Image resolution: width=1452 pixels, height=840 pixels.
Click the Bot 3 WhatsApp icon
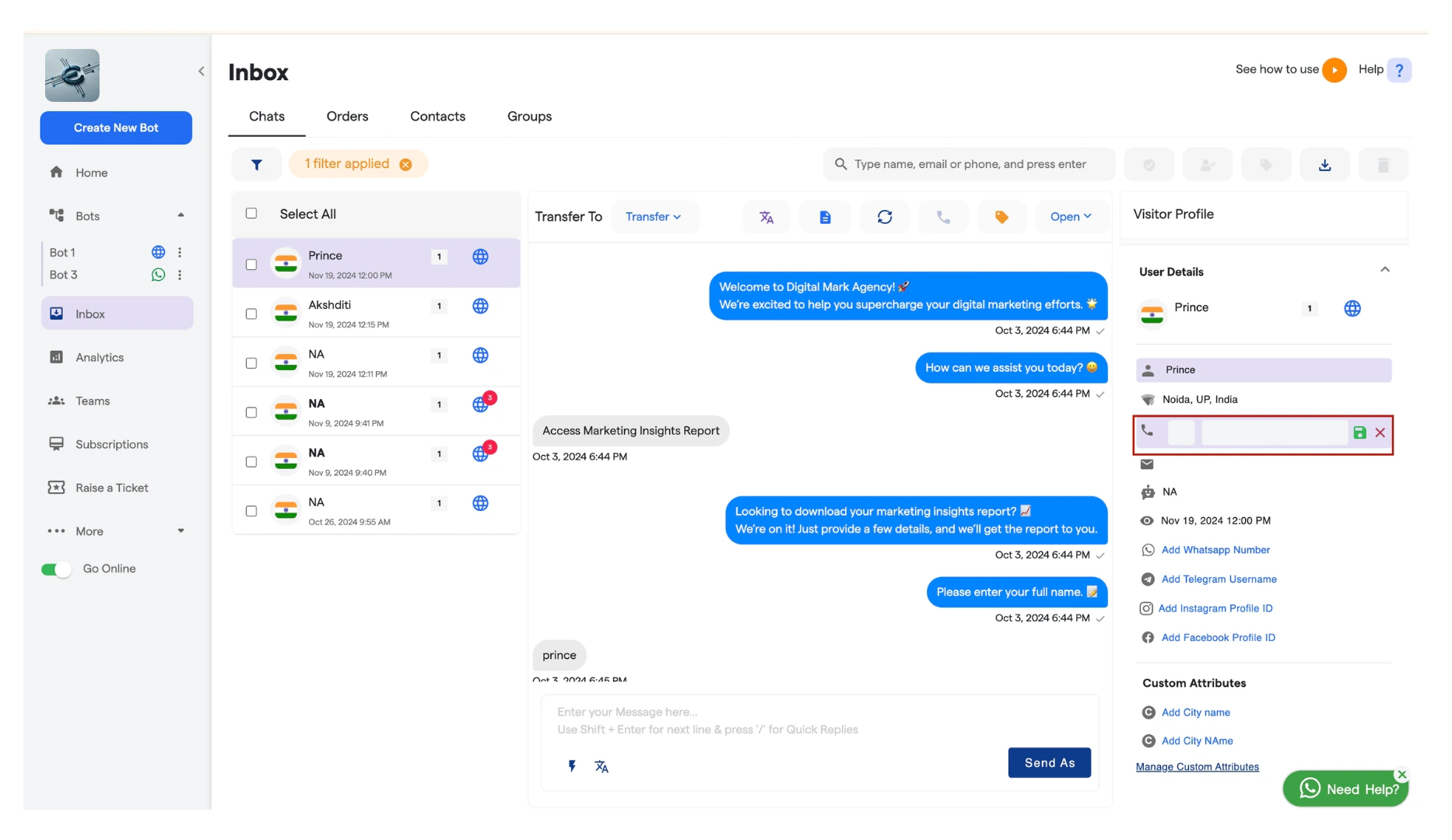pos(158,275)
